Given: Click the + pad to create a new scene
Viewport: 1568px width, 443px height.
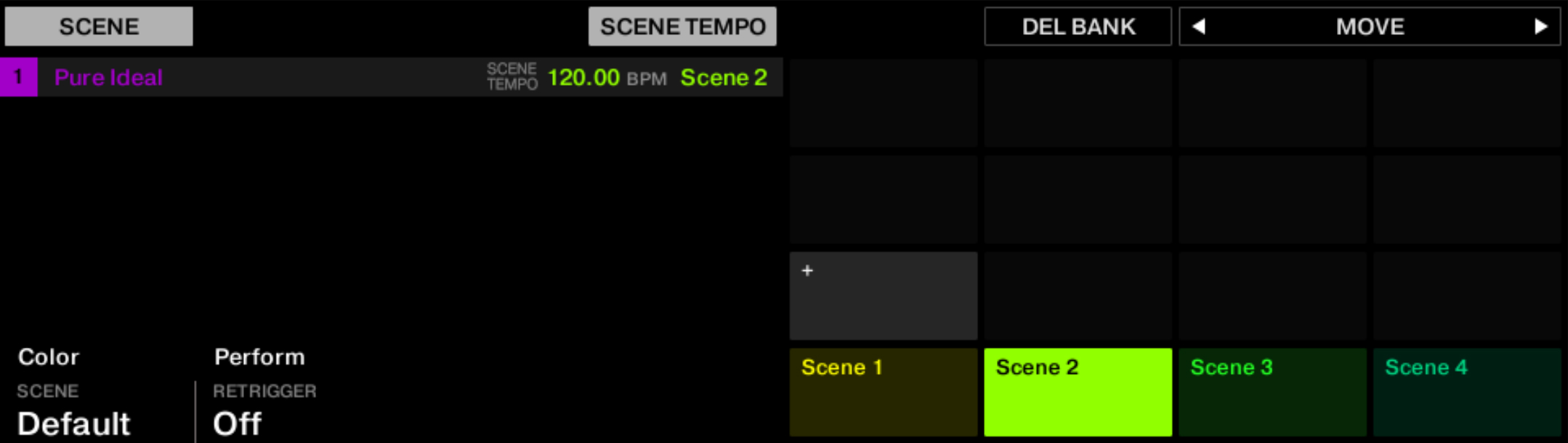Looking at the screenshot, I should pos(883,294).
